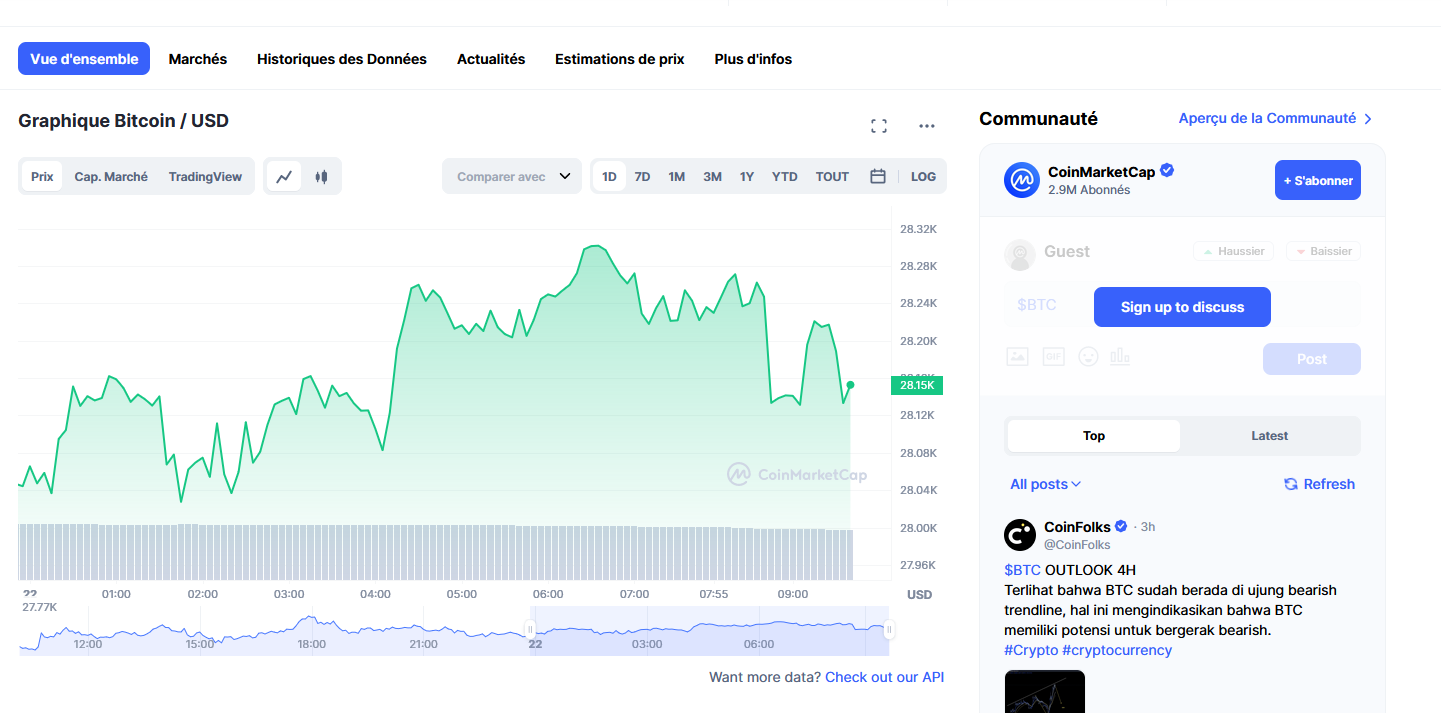1441x713 pixels.
Task: Set chart range to 1D
Action: (x=609, y=177)
